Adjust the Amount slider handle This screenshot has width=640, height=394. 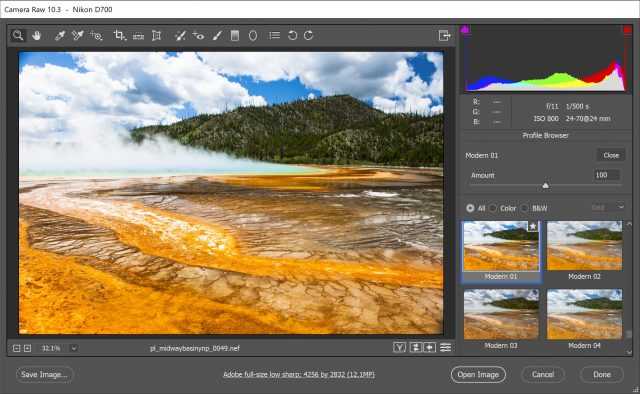(x=545, y=186)
